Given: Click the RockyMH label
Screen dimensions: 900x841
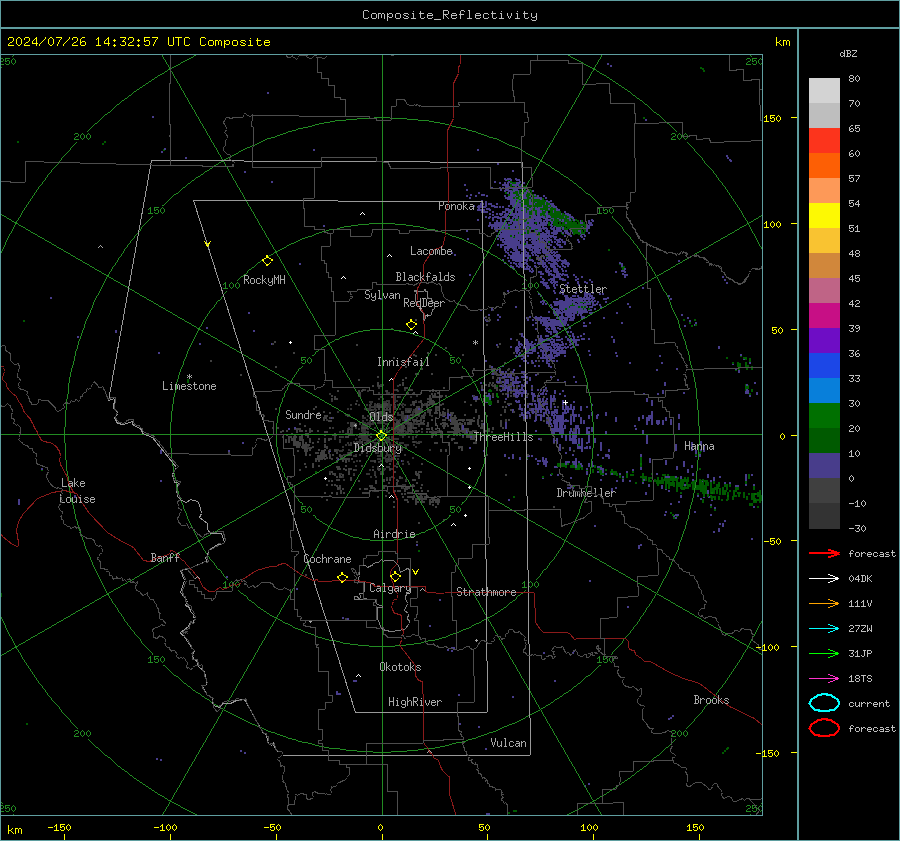Looking at the screenshot, I should 264,280.
